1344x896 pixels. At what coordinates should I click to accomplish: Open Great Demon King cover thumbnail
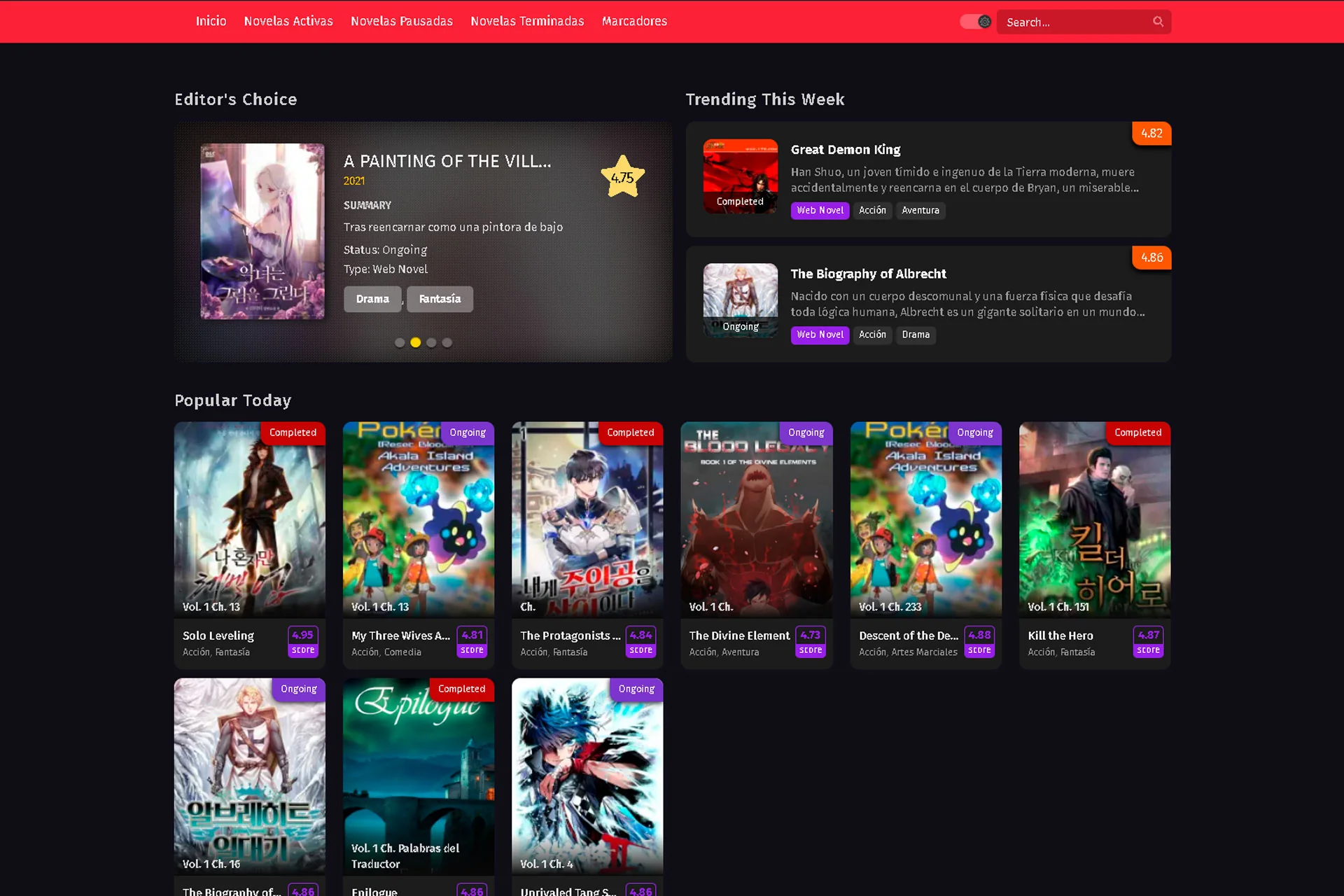[x=741, y=176]
